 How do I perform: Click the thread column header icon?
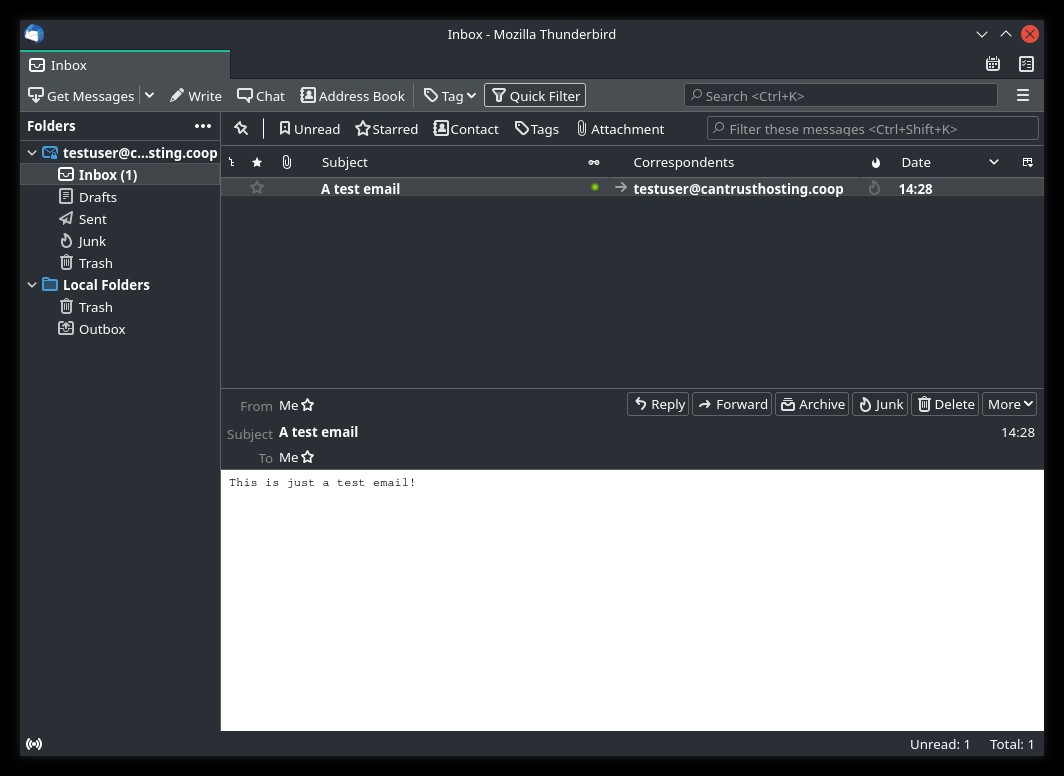pyautogui.click(x=232, y=162)
